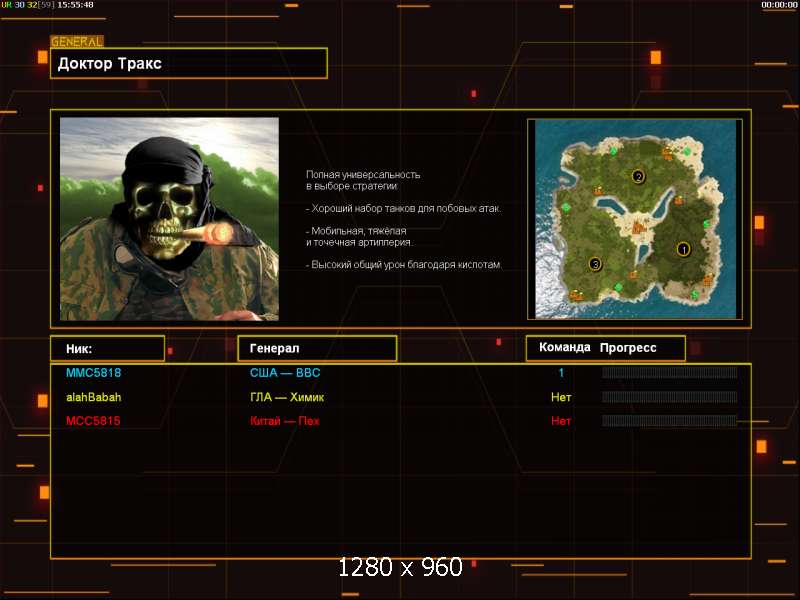The width and height of the screenshot is (800, 600).
Task: Click the 'Высокий общий урон' description line
Action: tap(404, 264)
